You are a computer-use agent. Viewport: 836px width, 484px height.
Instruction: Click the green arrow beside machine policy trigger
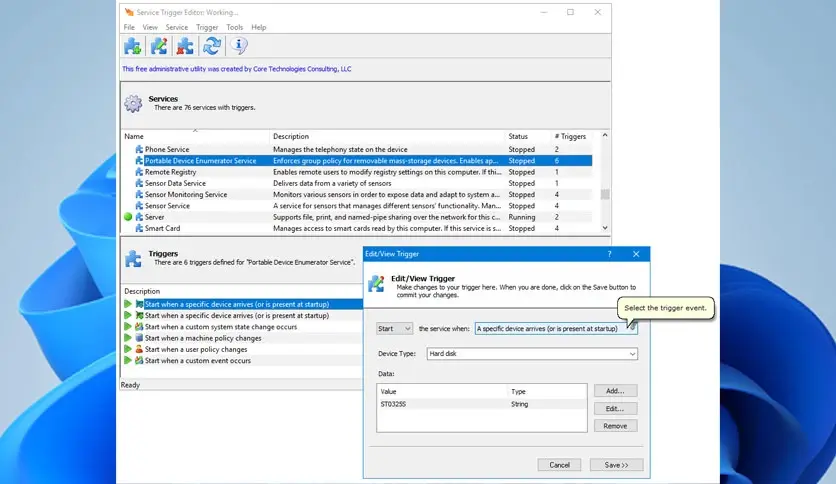point(128,338)
